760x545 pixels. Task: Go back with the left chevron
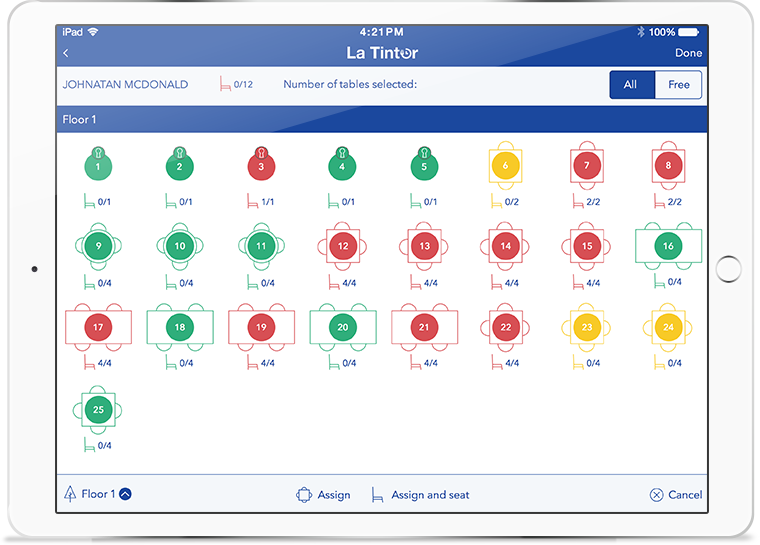pos(66,53)
